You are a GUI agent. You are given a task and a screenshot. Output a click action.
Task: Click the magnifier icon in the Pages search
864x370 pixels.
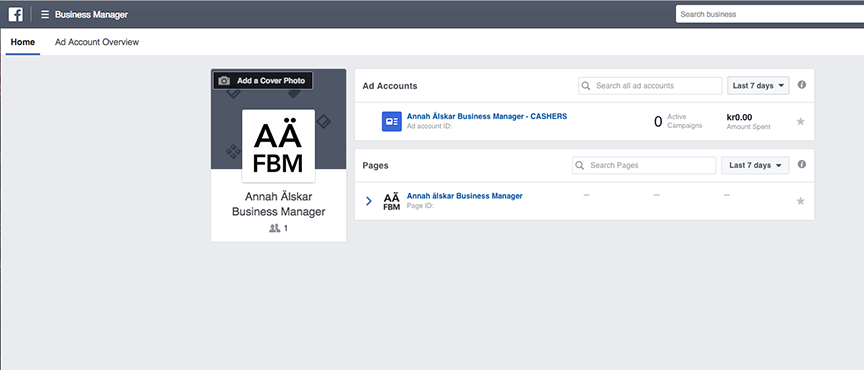pyautogui.click(x=580, y=165)
